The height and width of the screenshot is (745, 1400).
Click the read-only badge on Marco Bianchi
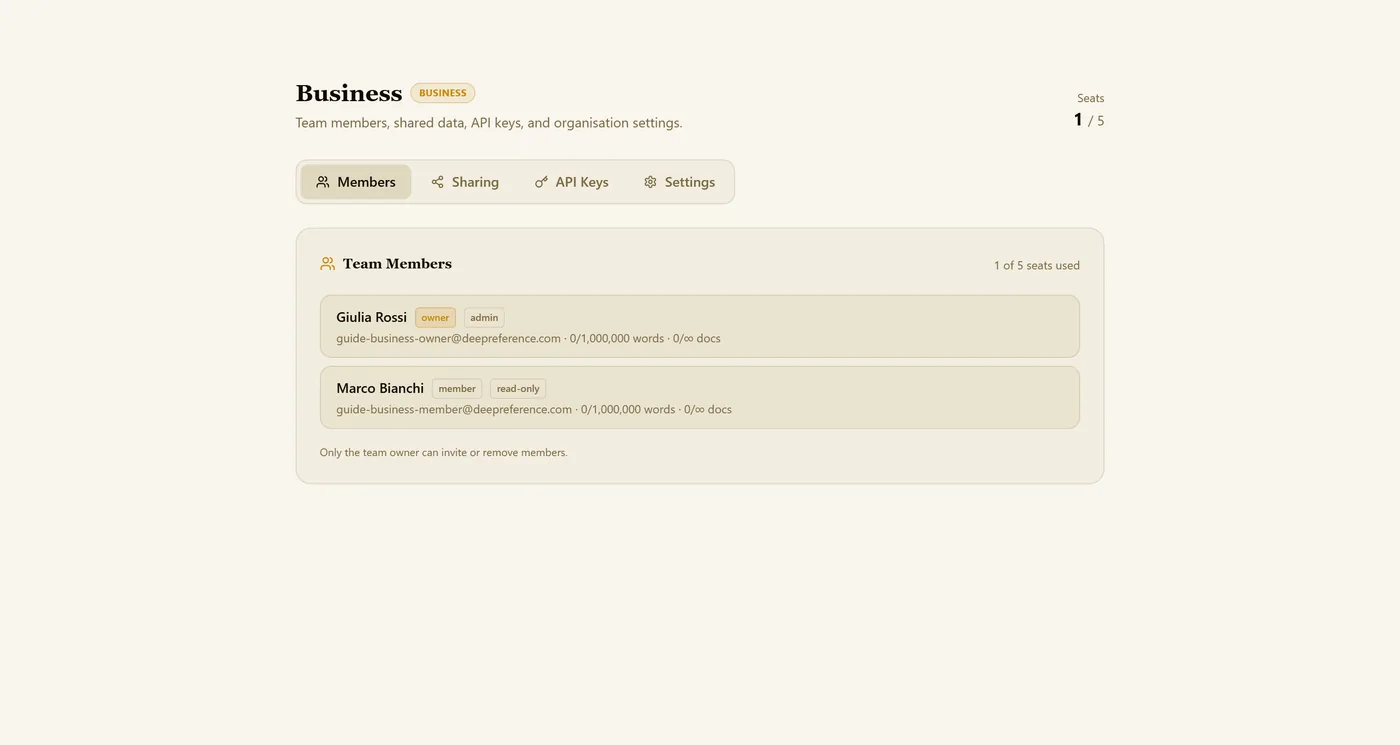518,389
